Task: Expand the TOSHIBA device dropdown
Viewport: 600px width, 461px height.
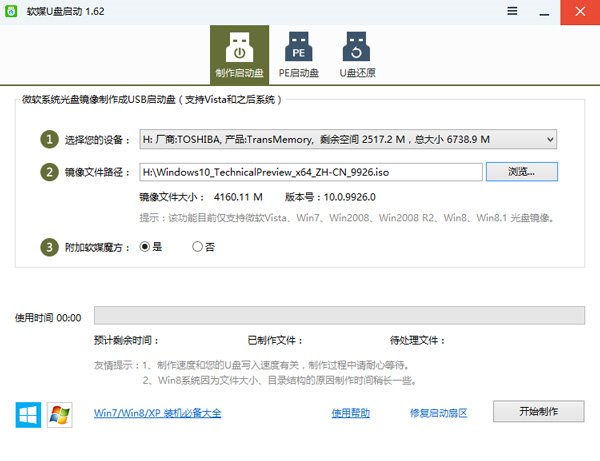Action: (347, 139)
